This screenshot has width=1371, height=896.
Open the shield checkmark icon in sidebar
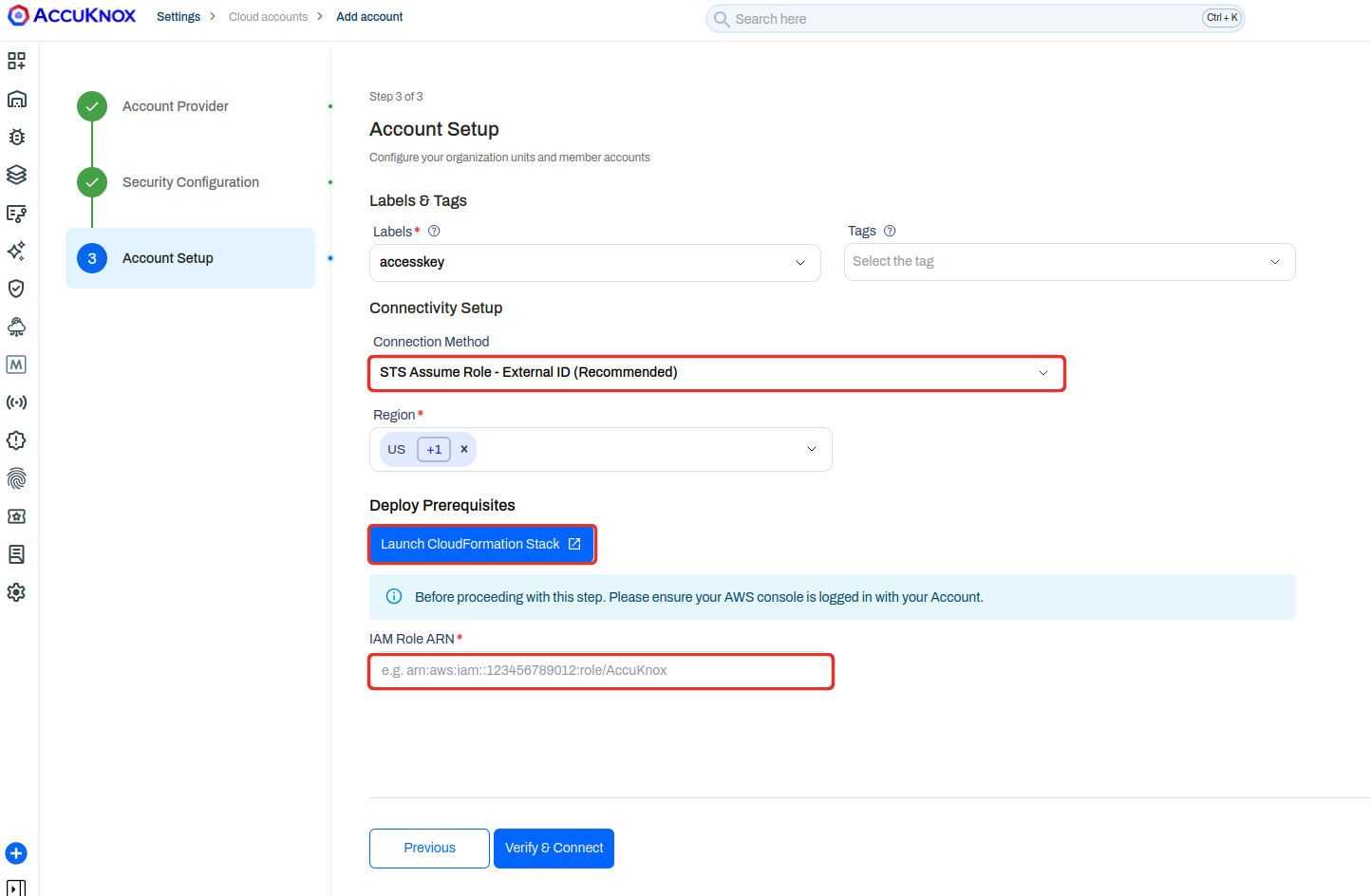(x=16, y=289)
